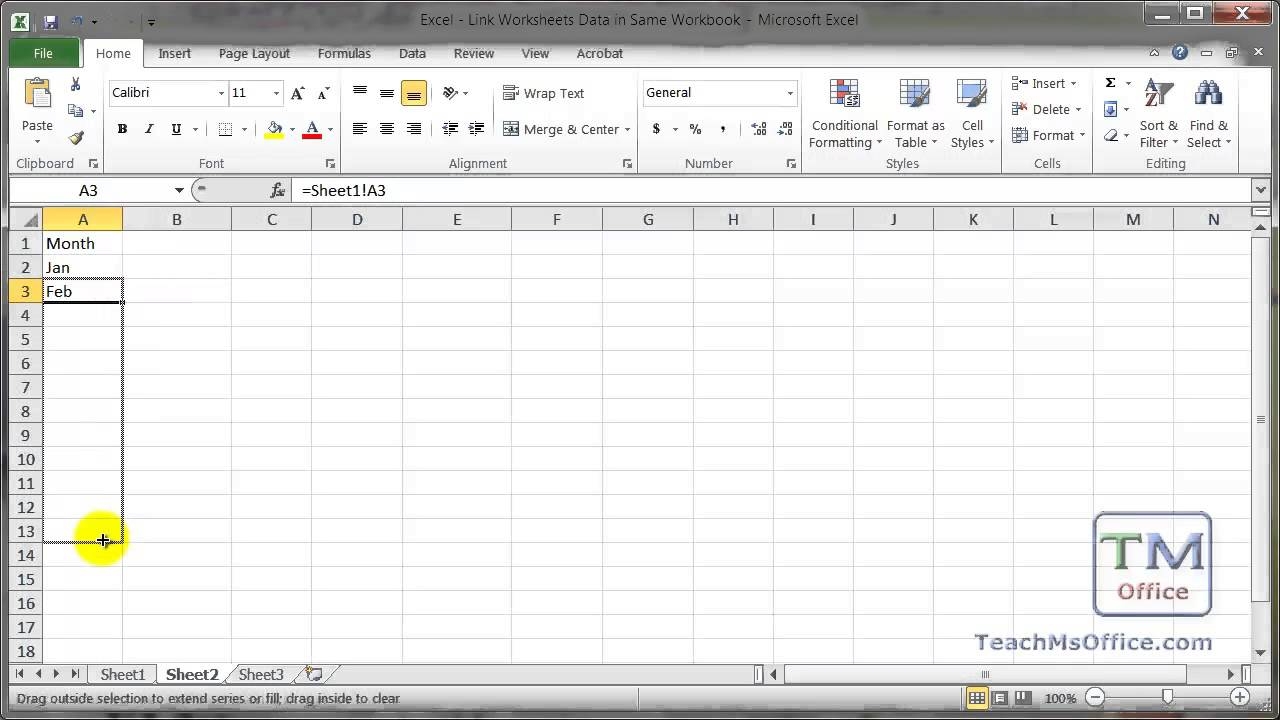
Task: Select cell A1 containing Month
Action: click(82, 243)
